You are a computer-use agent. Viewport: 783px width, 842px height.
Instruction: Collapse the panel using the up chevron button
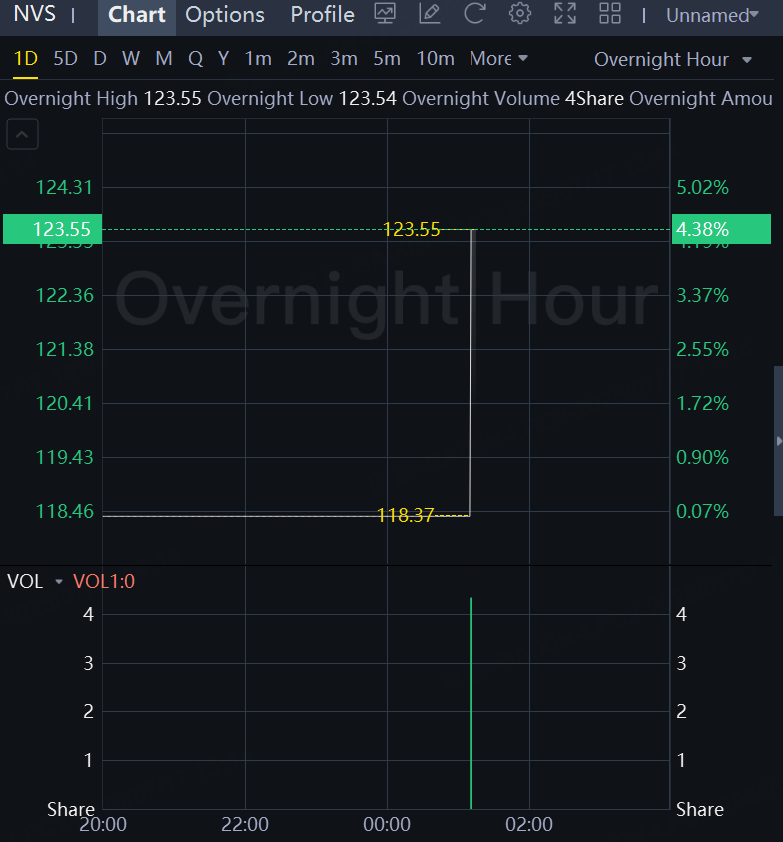coord(22,134)
